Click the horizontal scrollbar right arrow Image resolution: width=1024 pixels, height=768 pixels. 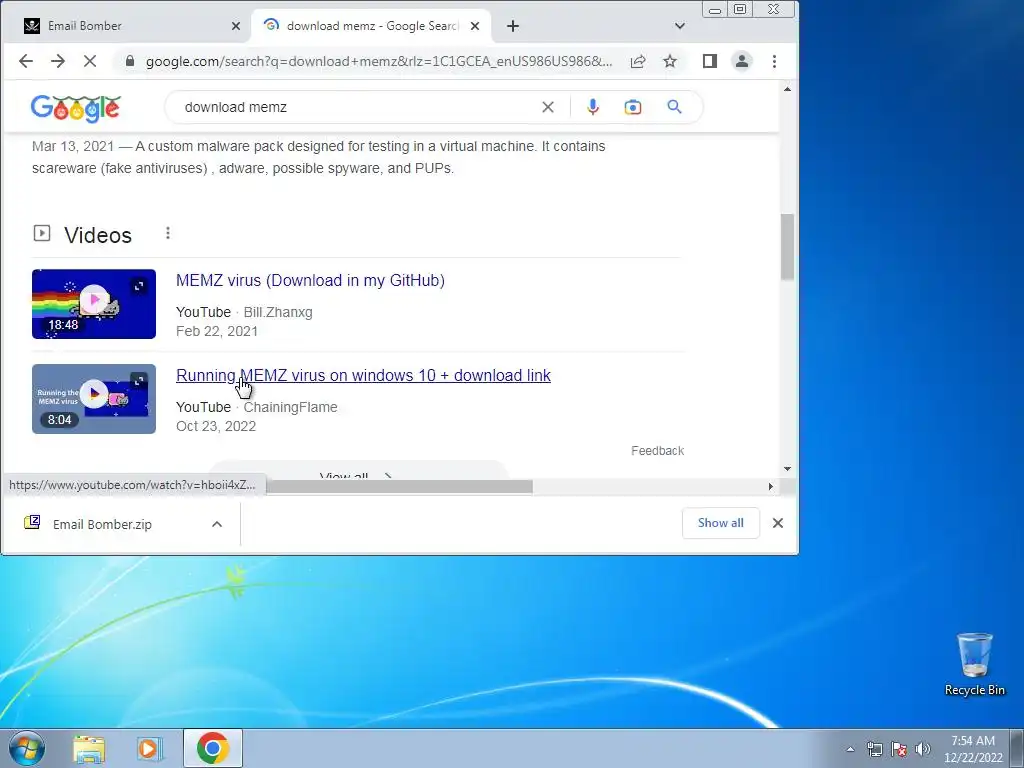click(771, 487)
